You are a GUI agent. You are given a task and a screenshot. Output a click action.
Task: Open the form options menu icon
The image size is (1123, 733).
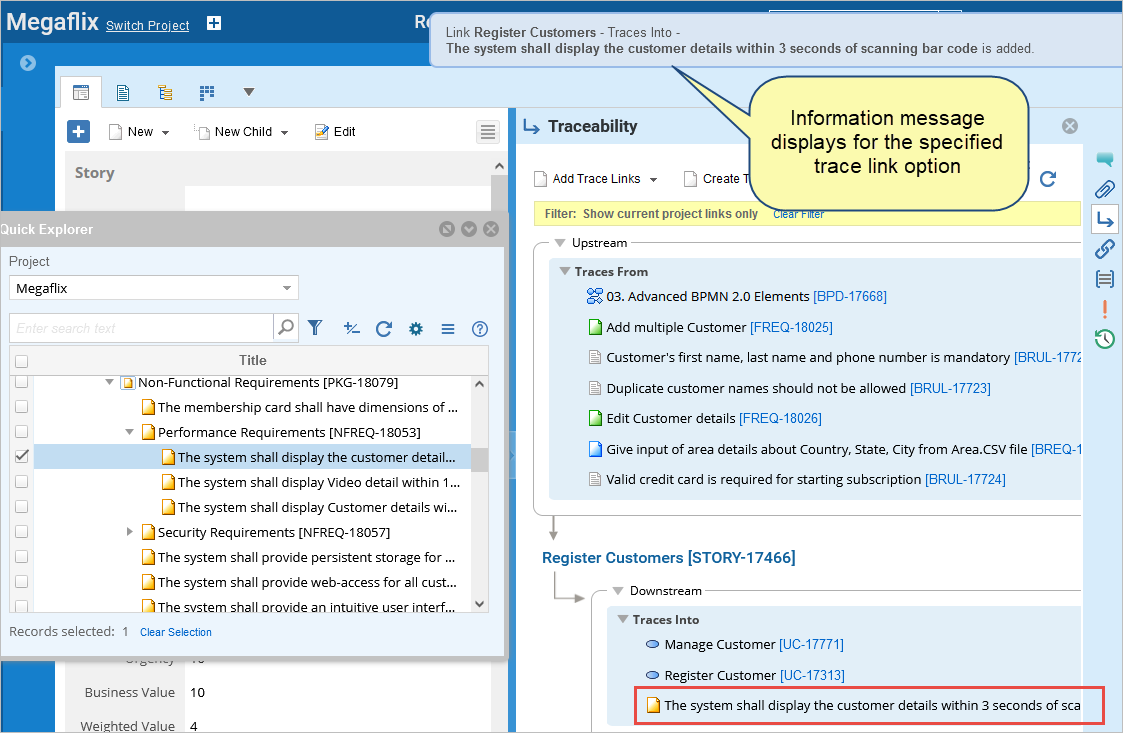[488, 132]
